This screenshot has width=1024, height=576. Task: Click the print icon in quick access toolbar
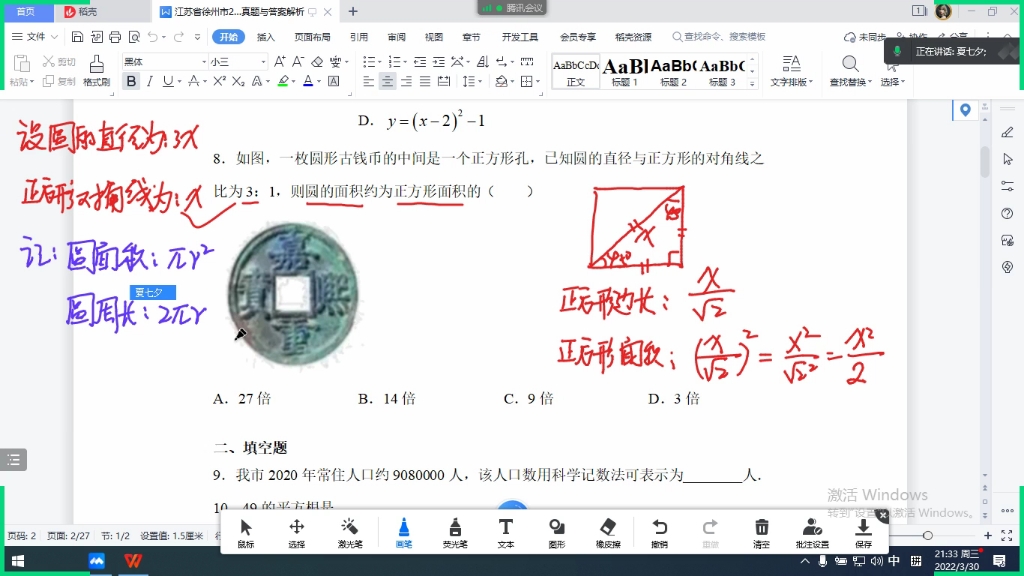pos(114,36)
